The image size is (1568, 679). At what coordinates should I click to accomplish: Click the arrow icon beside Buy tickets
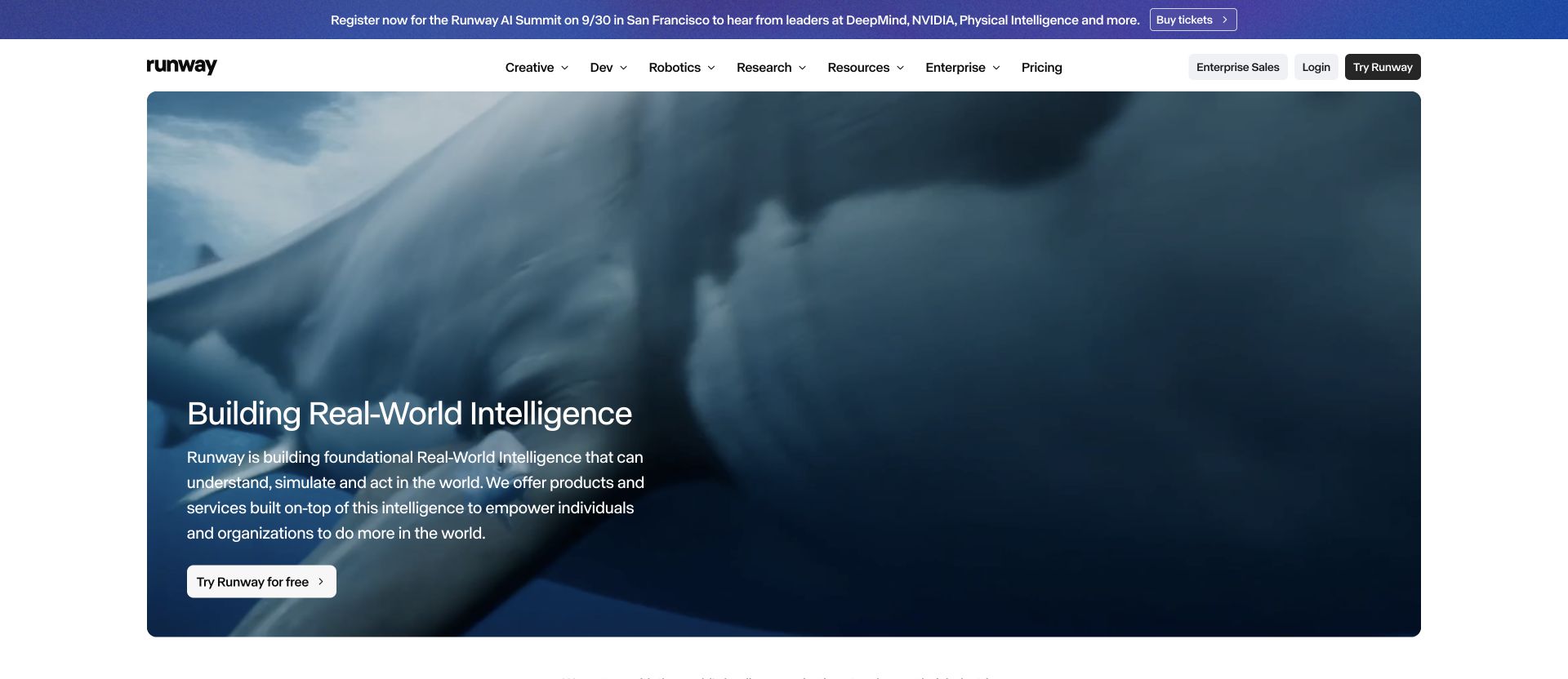pyautogui.click(x=1225, y=20)
